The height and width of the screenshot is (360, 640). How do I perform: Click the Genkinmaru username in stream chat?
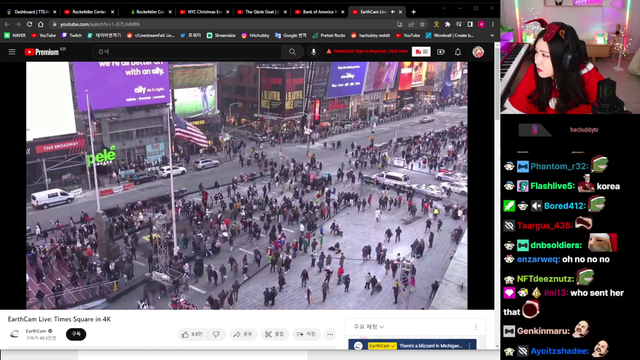coord(543,331)
